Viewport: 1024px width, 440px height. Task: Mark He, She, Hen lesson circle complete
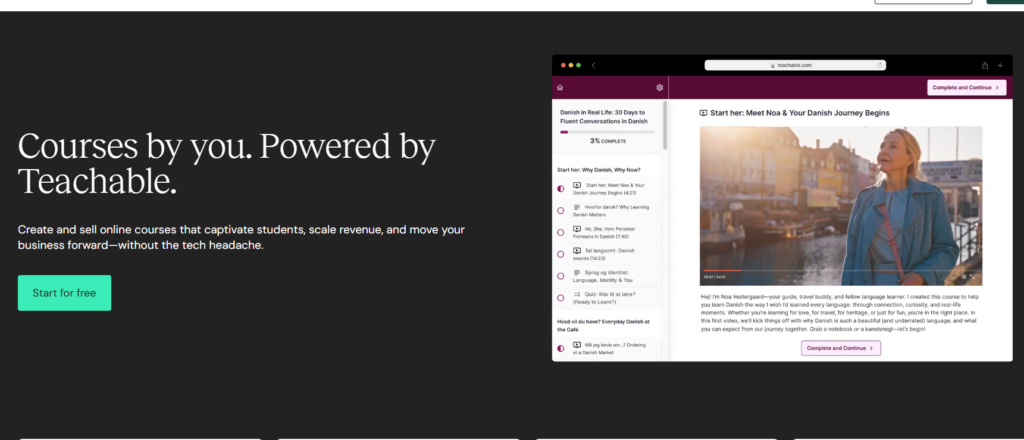pyautogui.click(x=560, y=232)
